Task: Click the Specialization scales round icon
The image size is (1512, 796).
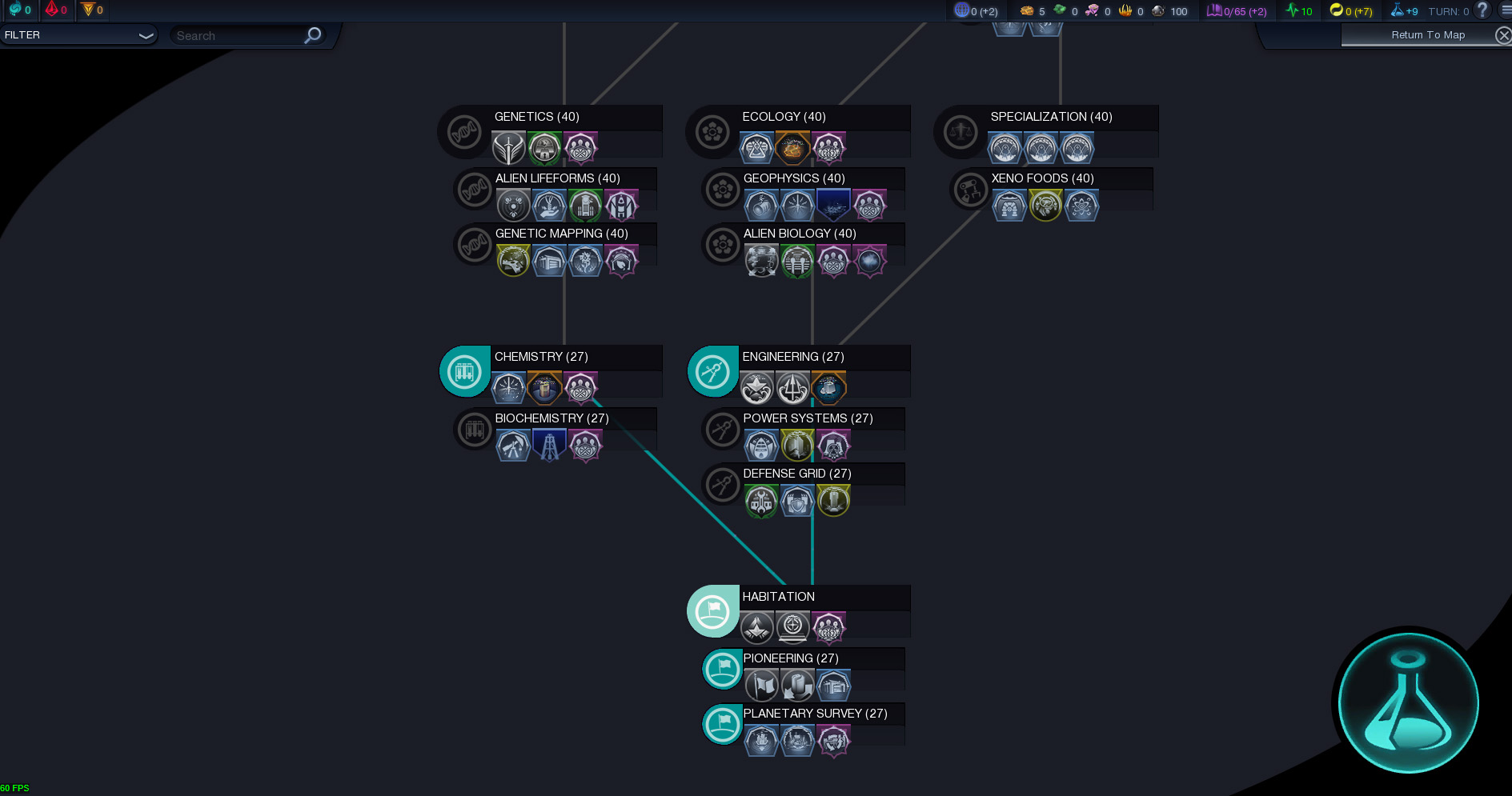Action: coord(960,132)
